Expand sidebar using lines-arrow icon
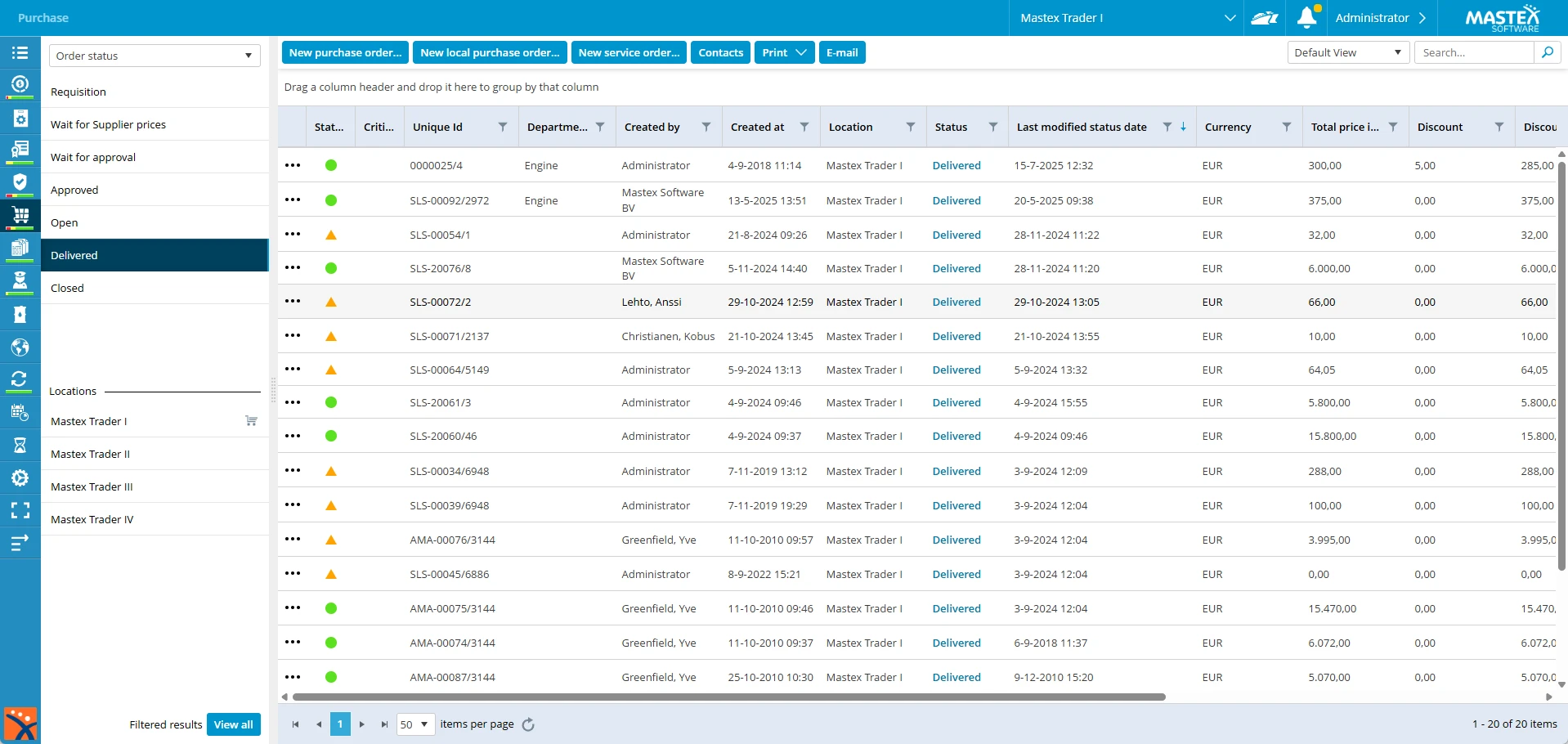 pyautogui.click(x=20, y=542)
